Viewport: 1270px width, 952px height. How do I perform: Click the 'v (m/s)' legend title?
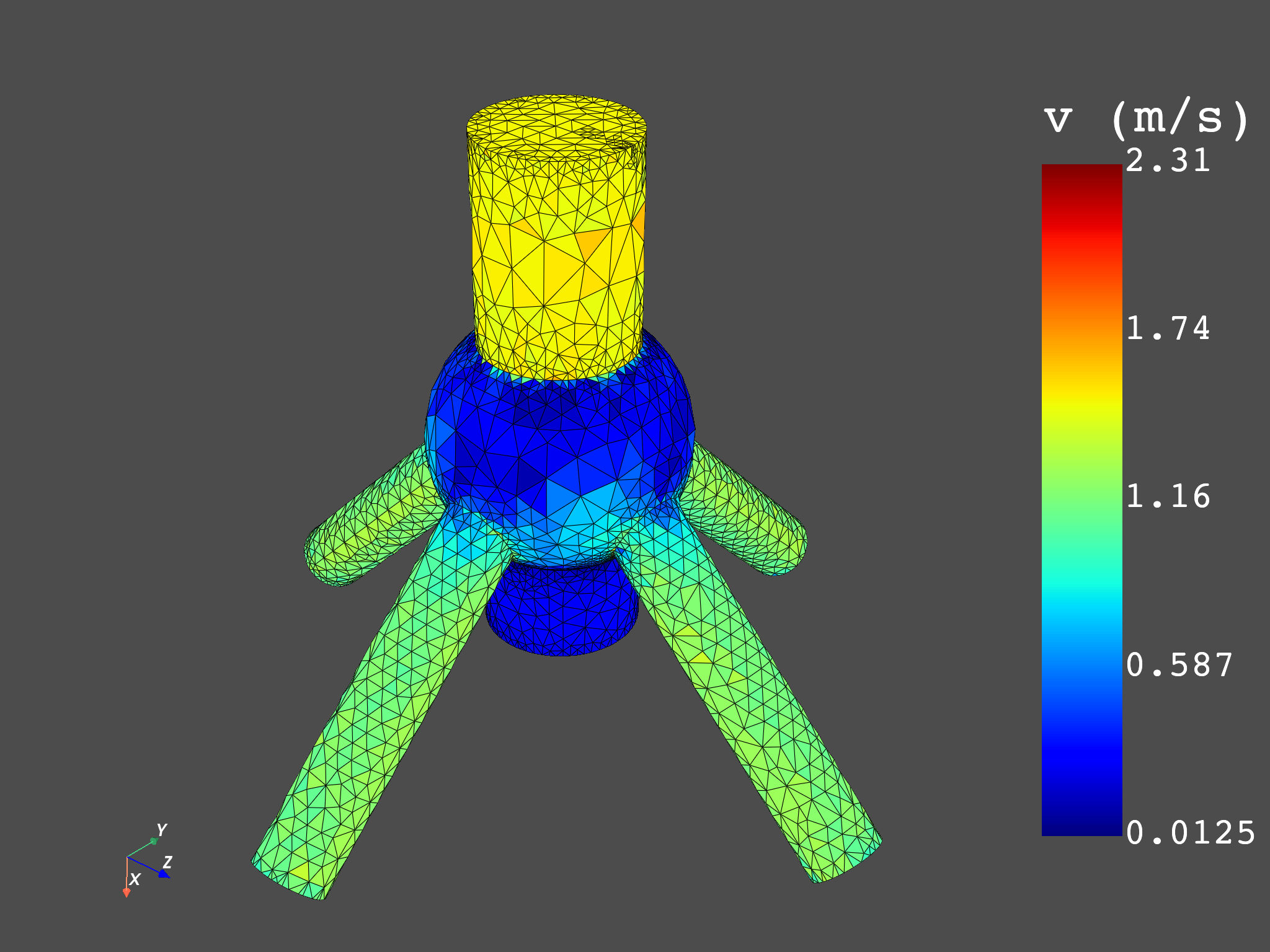1147,118
